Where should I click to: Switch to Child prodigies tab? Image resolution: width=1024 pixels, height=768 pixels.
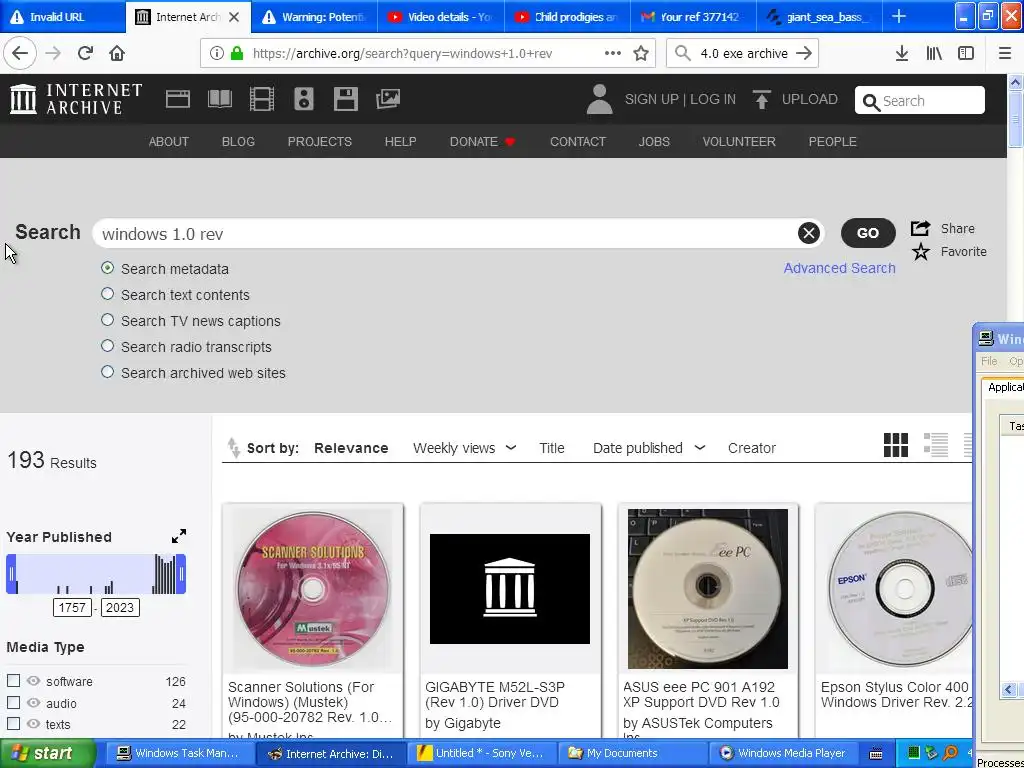pos(567,17)
